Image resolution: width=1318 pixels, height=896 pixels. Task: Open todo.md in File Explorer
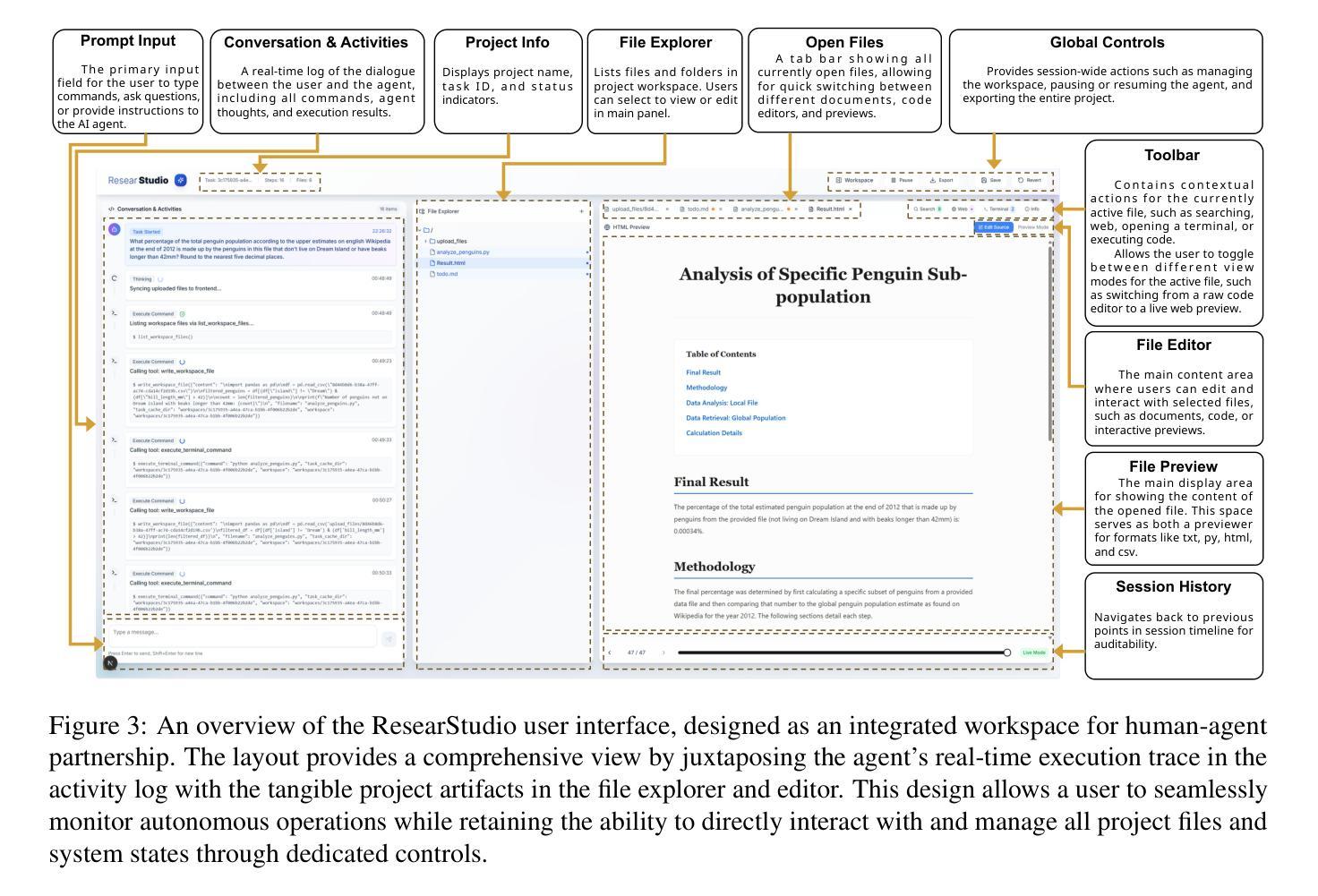point(447,274)
